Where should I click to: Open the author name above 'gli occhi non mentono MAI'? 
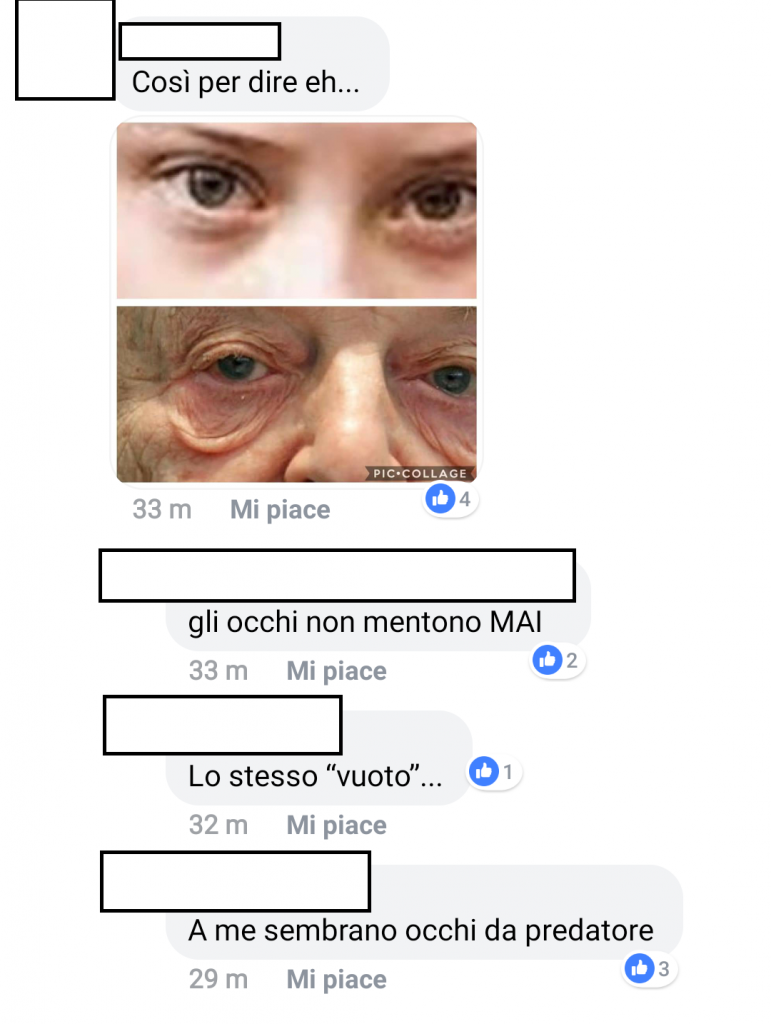click(x=337, y=575)
